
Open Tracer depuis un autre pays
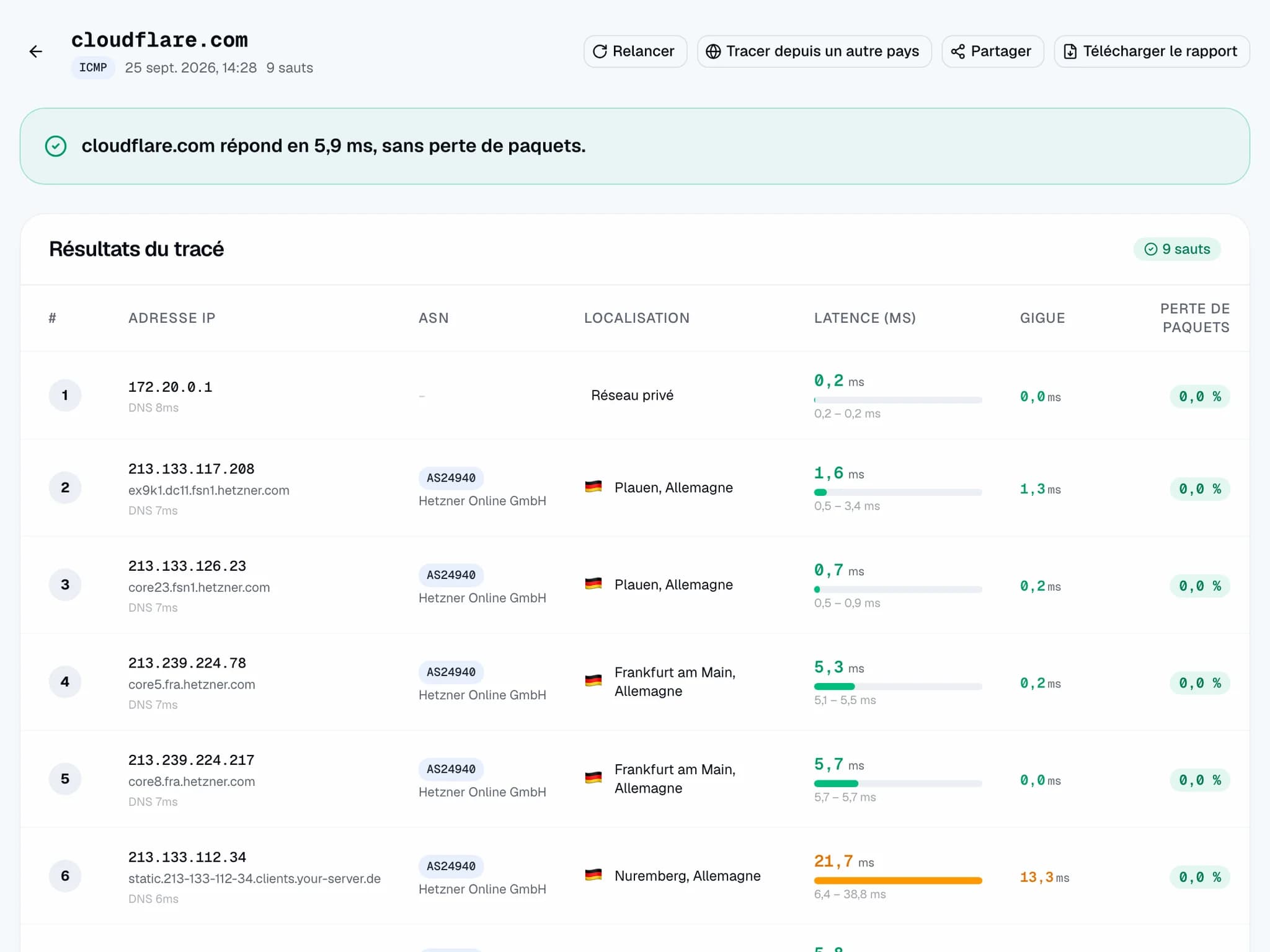pyautogui.click(x=814, y=51)
